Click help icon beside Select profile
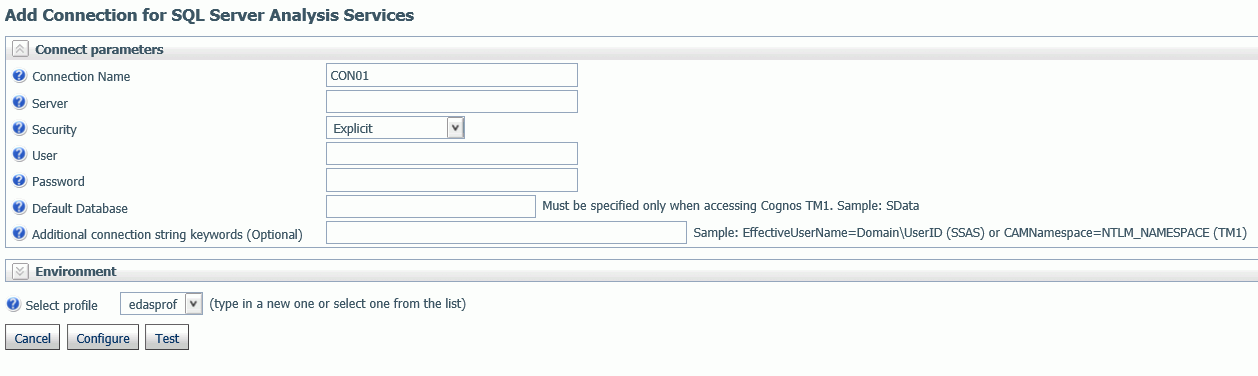This screenshot has width=1258, height=376. 13,304
